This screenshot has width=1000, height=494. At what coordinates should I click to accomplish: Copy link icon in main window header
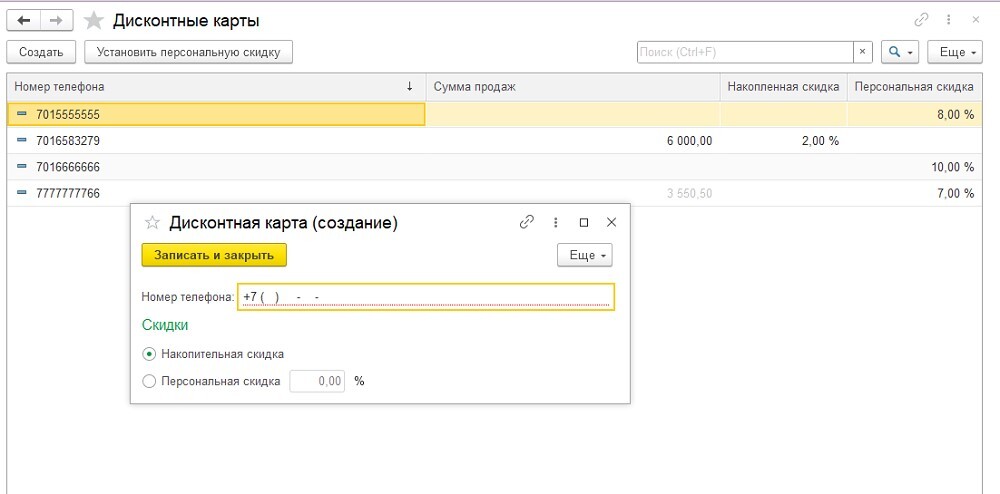921,20
